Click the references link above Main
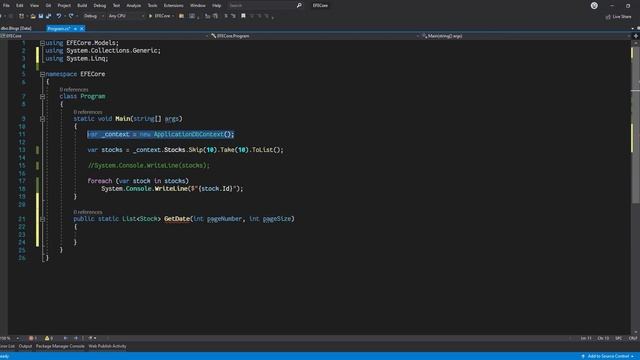640x360 pixels. click(88, 112)
